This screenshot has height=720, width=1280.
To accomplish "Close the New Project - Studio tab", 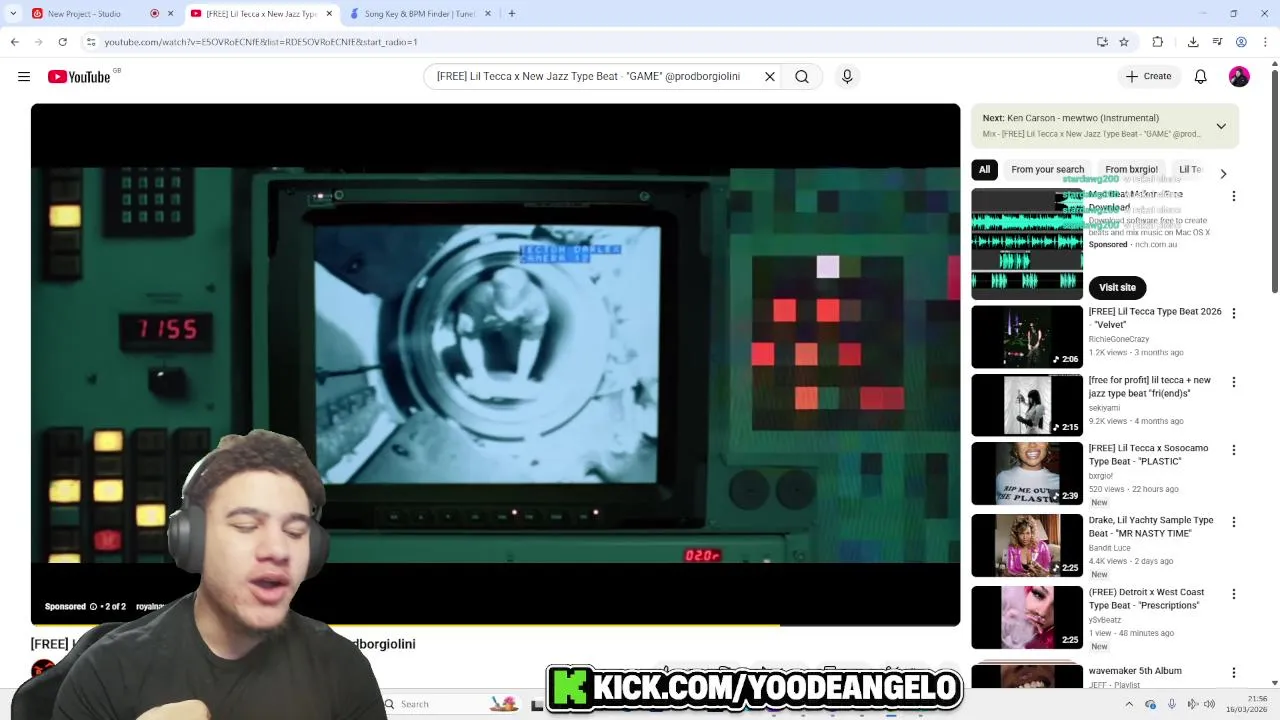I will (170, 14).
